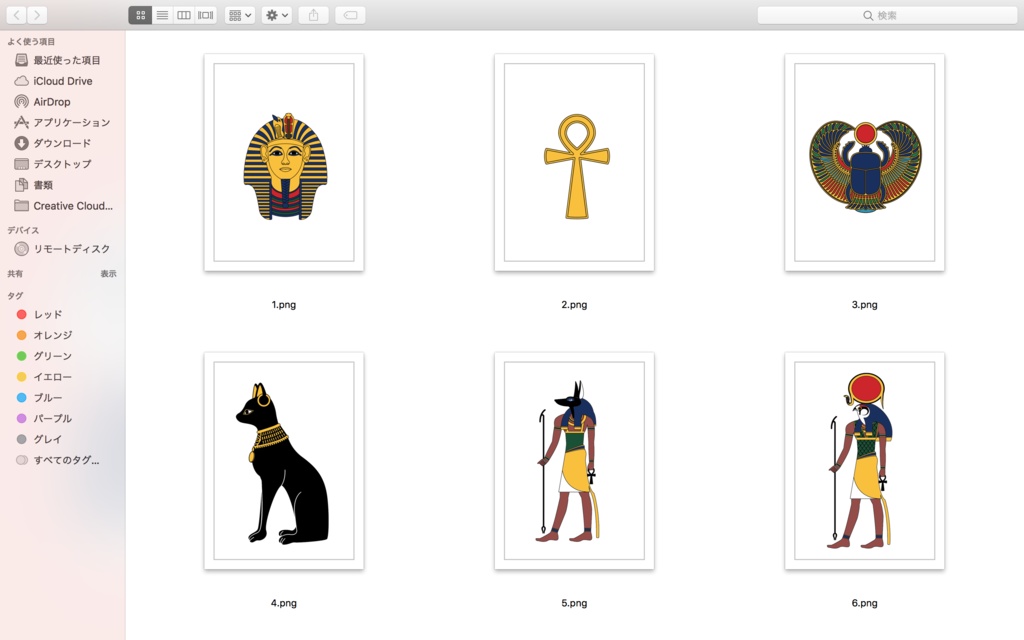Image resolution: width=1024 pixels, height=640 pixels.
Task: Select the pharaoh mask thumbnail 1.png
Action: point(284,163)
